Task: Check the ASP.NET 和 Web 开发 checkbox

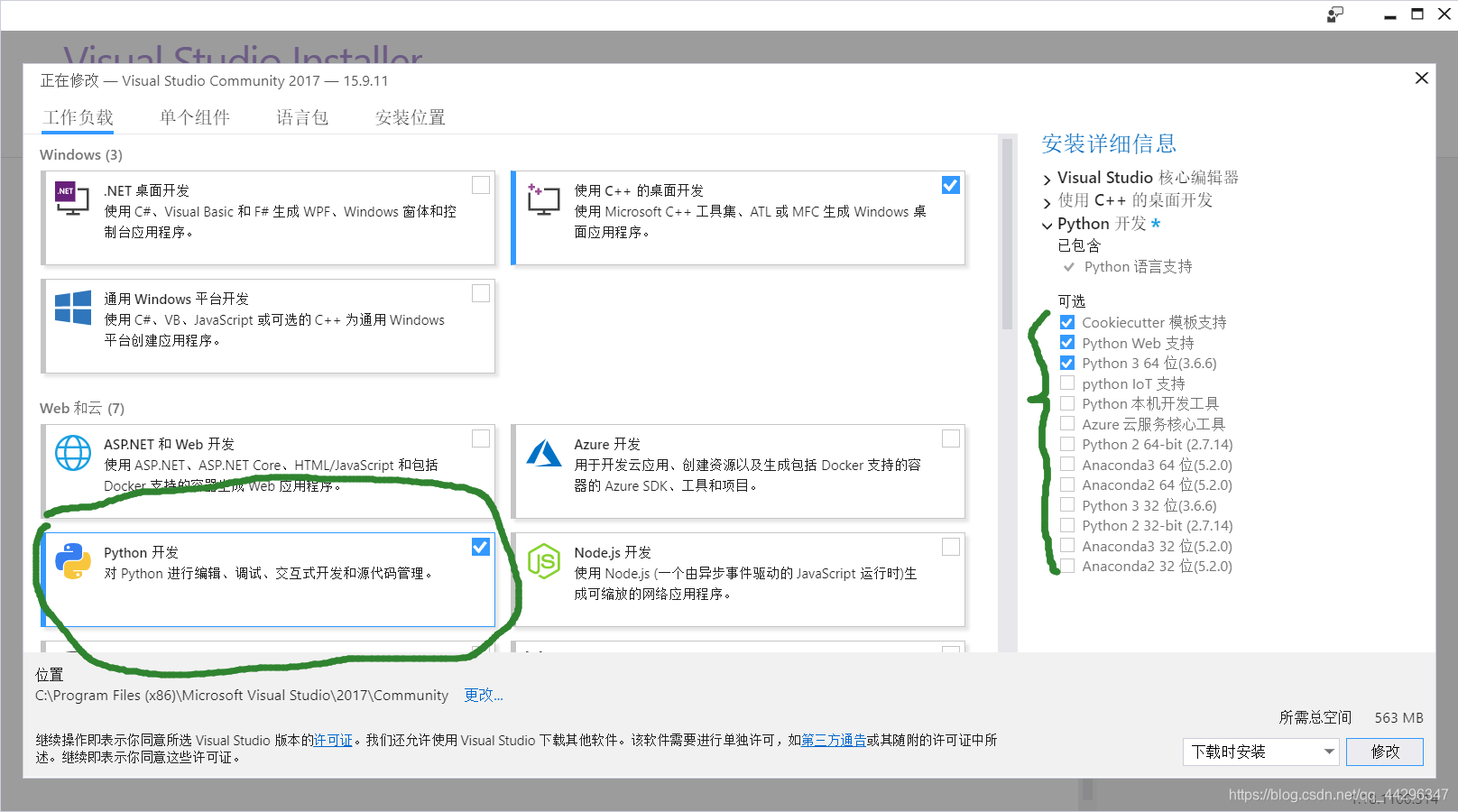Action: [x=481, y=438]
